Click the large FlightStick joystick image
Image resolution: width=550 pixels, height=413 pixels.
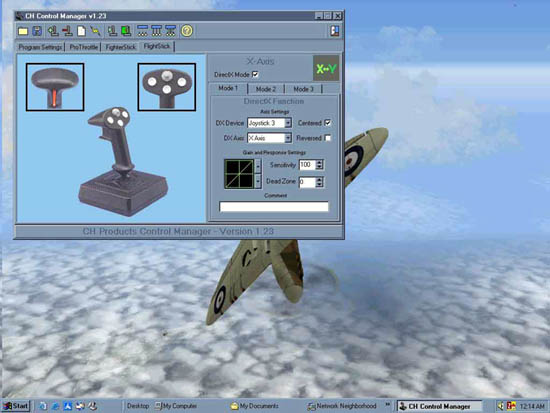point(123,162)
